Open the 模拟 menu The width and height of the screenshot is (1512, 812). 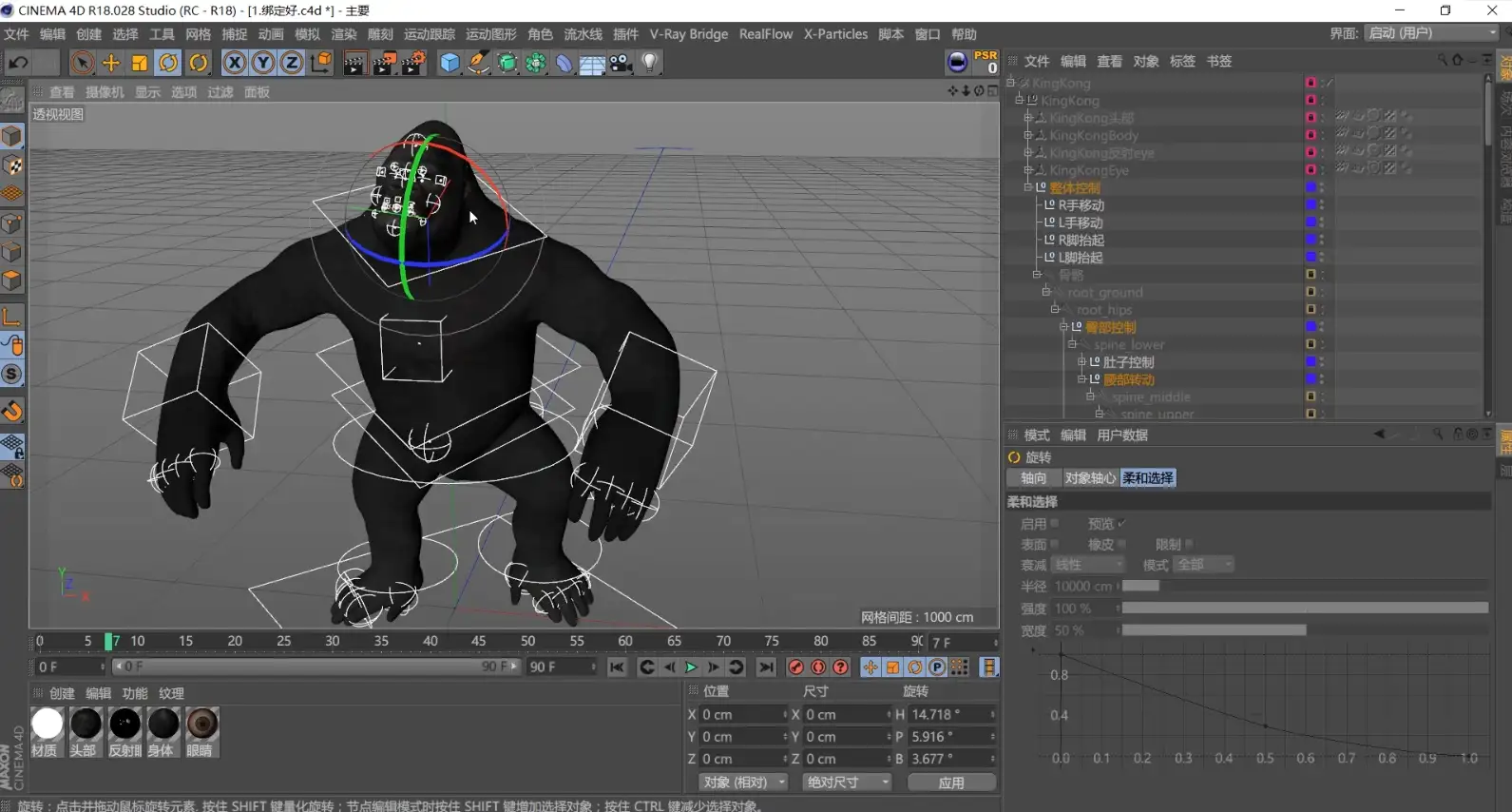(307, 34)
